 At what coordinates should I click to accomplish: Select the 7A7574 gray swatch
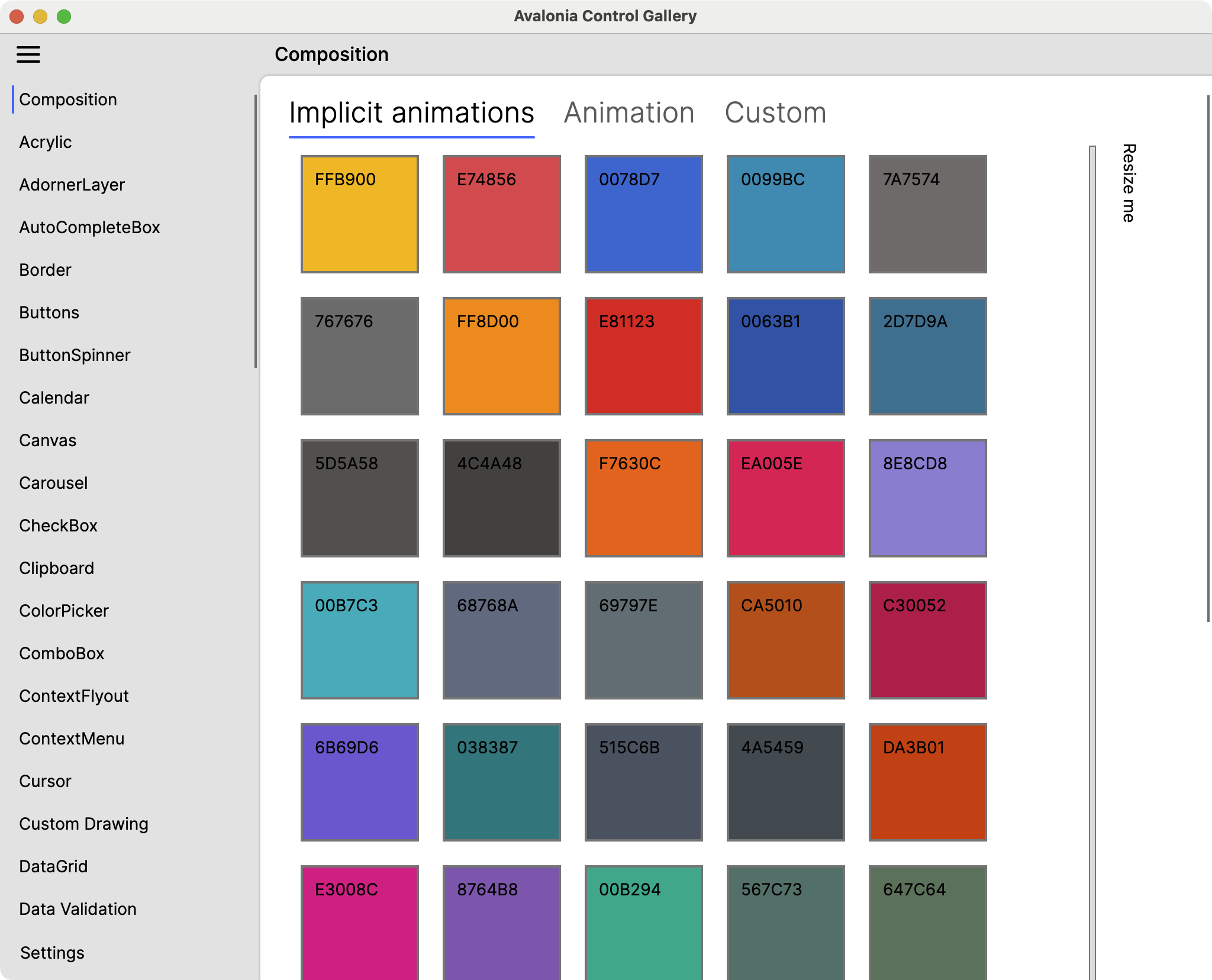928,214
